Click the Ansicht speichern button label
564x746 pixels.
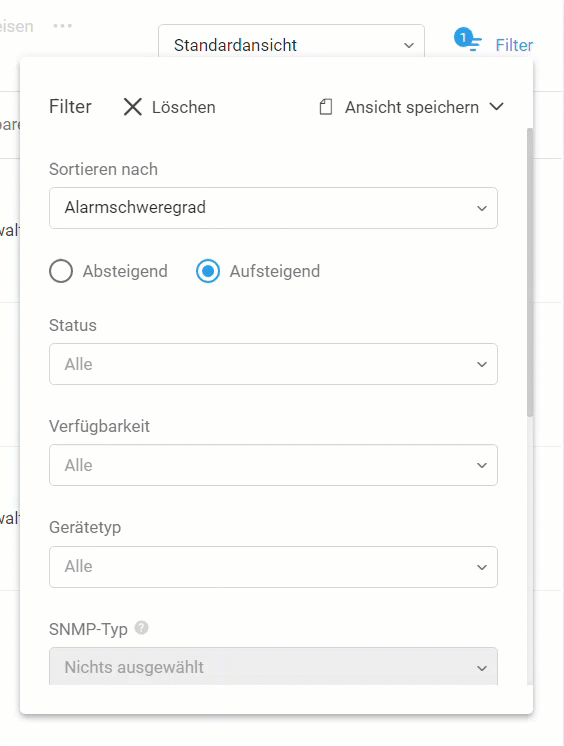click(412, 108)
